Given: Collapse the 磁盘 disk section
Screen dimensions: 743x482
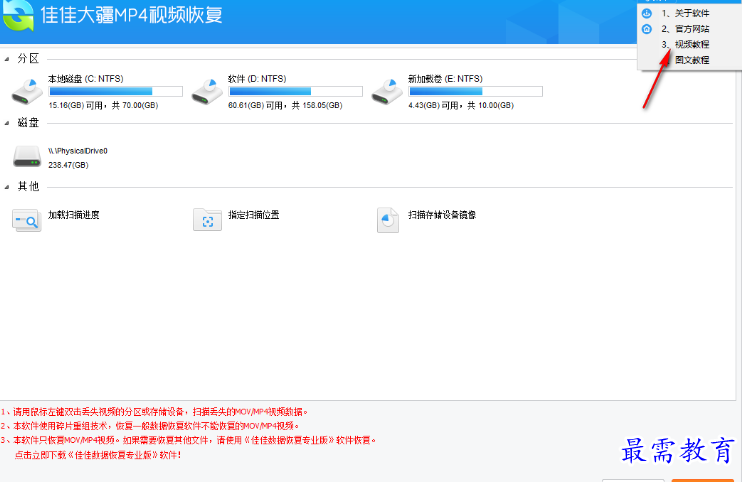Looking at the screenshot, I should pyautogui.click(x=7, y=123).
